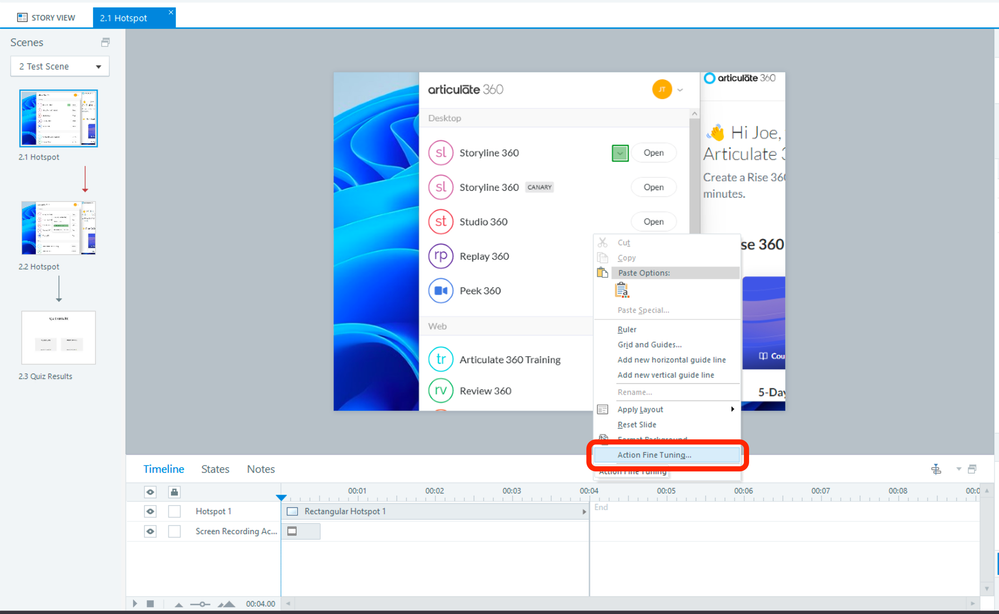Open the States tab

click(x=215, y=469)
